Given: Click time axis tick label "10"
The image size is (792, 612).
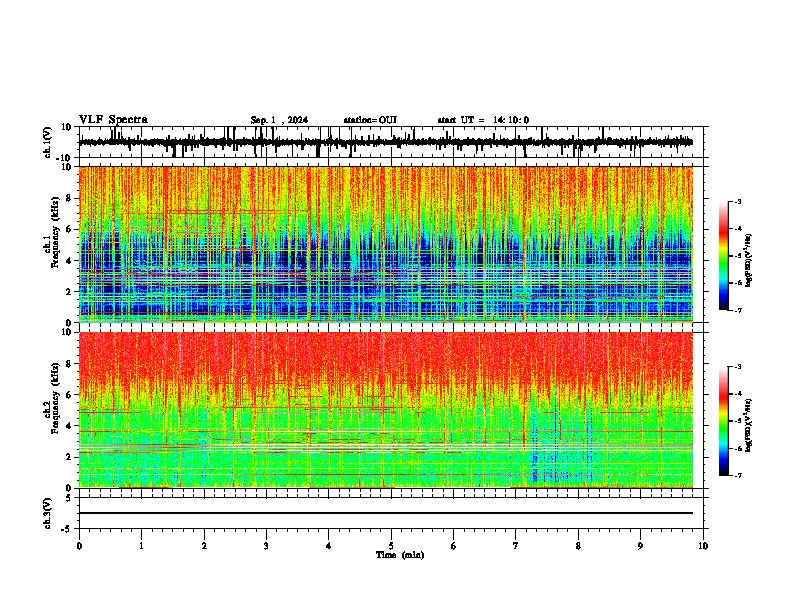Looking at the screenshot, I should 703,546.
